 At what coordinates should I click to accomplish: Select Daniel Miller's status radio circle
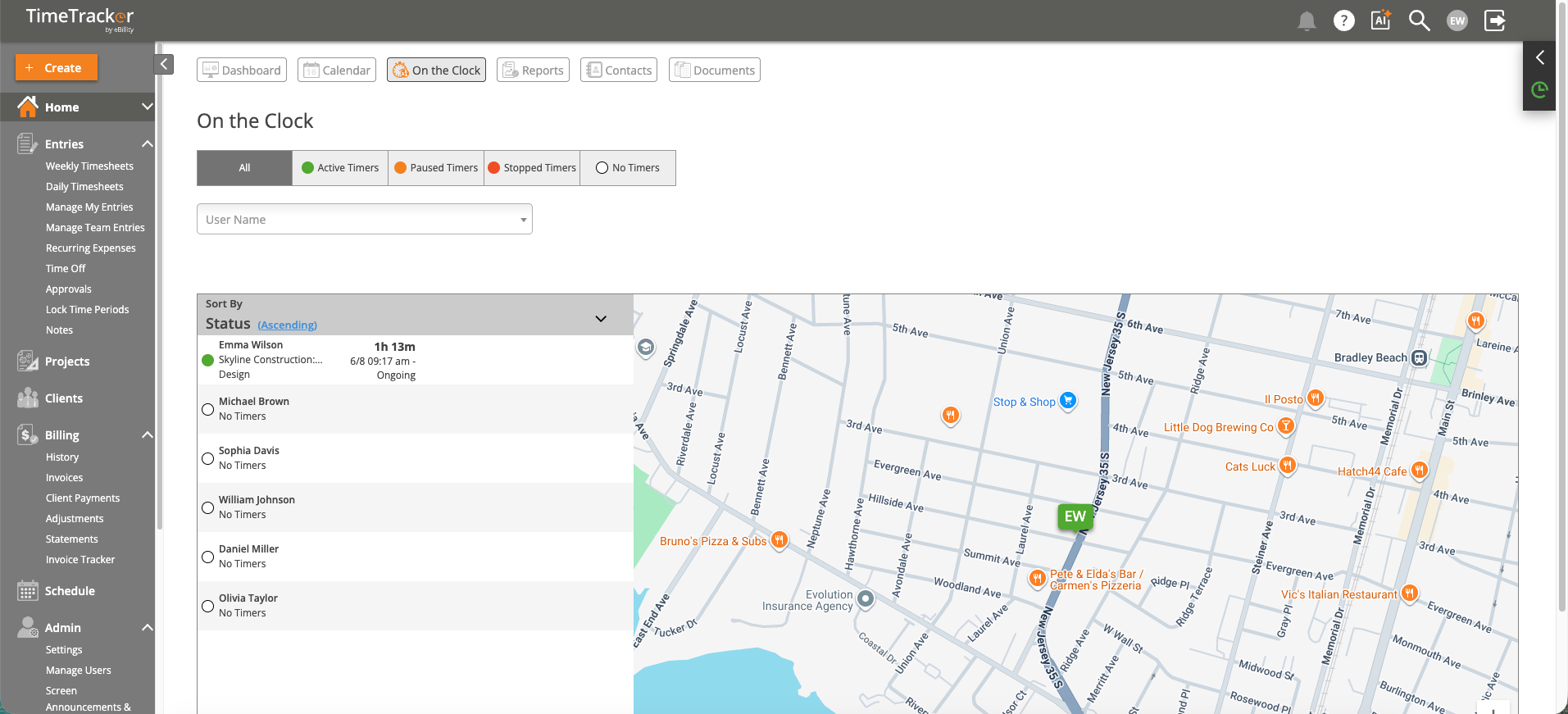click(208, 557)
